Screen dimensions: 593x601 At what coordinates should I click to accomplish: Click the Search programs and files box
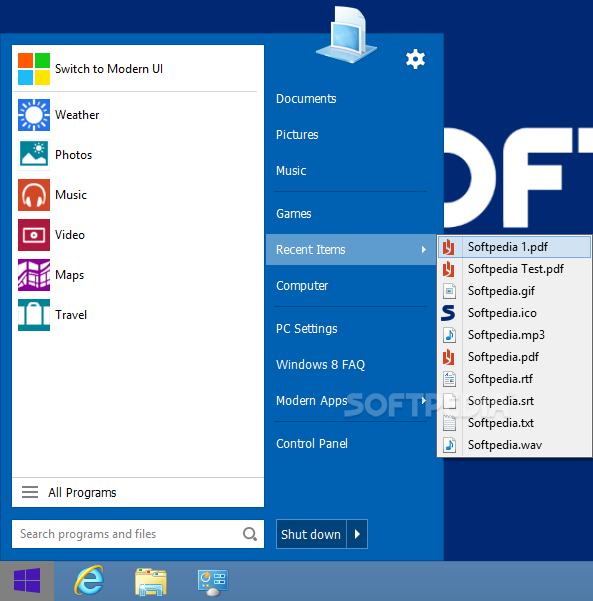138,534
